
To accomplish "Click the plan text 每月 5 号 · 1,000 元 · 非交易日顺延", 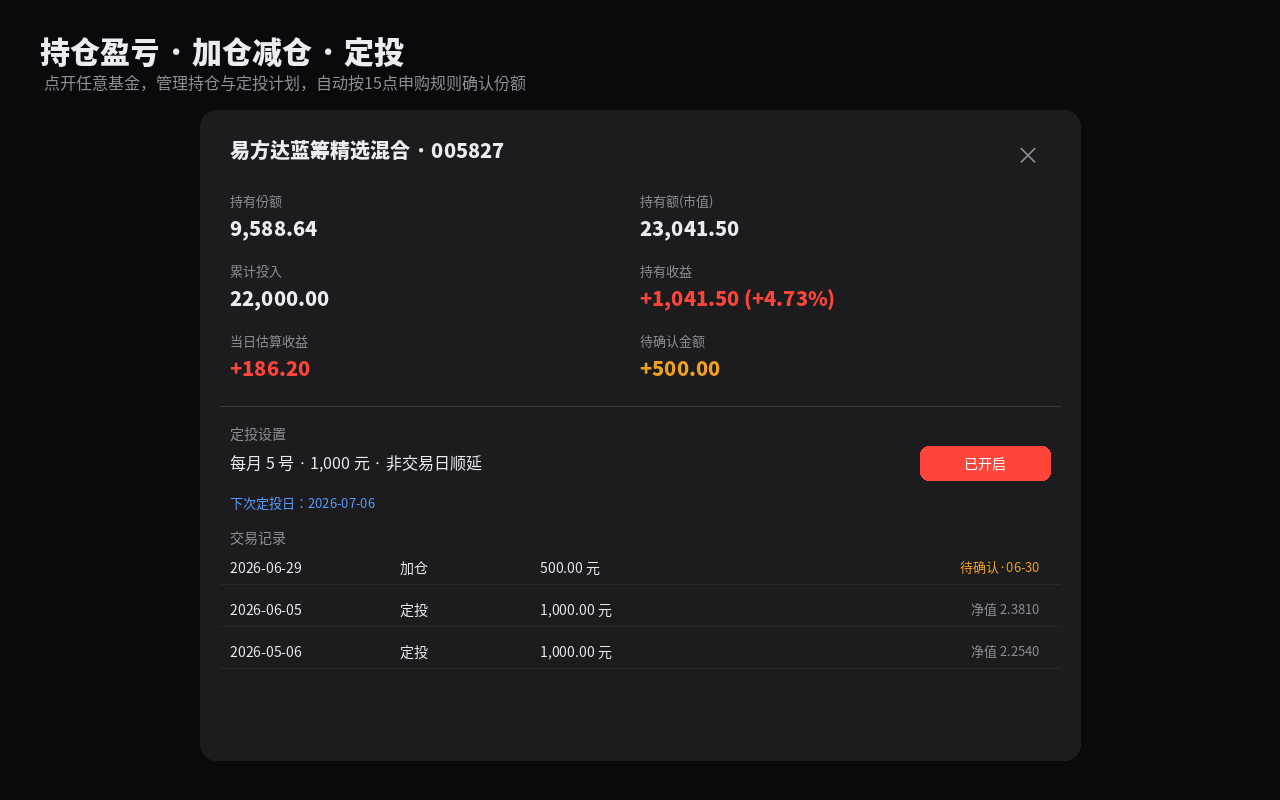I will [356, 464].
